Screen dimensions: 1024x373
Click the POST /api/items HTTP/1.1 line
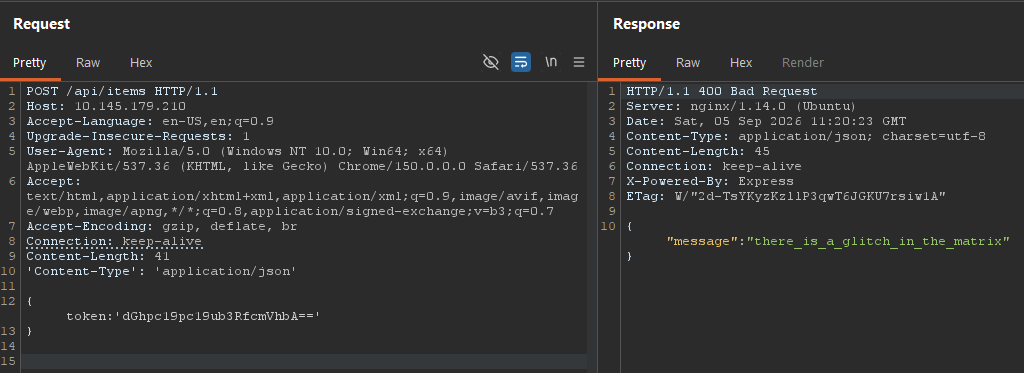pos(122,91)
